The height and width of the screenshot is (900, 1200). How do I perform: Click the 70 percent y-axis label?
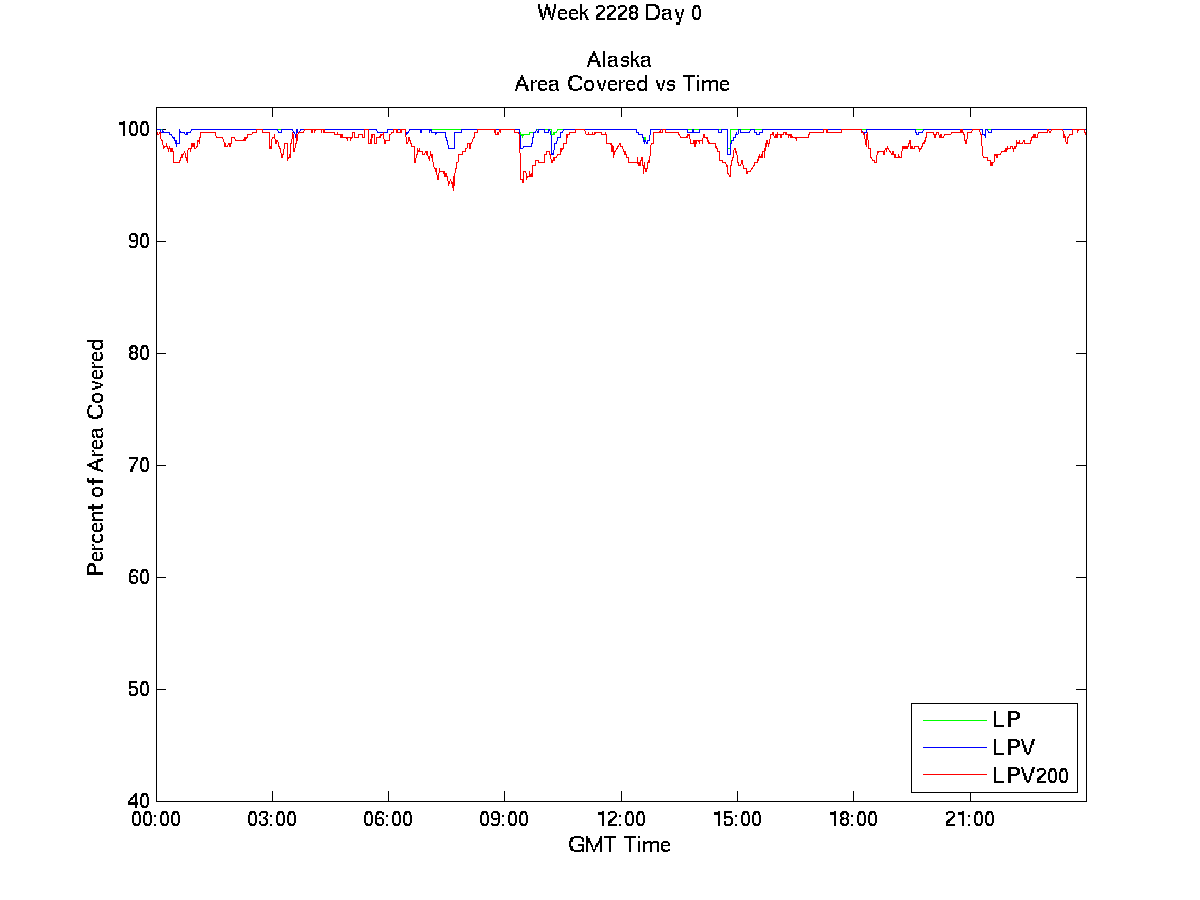click(139, 466)
